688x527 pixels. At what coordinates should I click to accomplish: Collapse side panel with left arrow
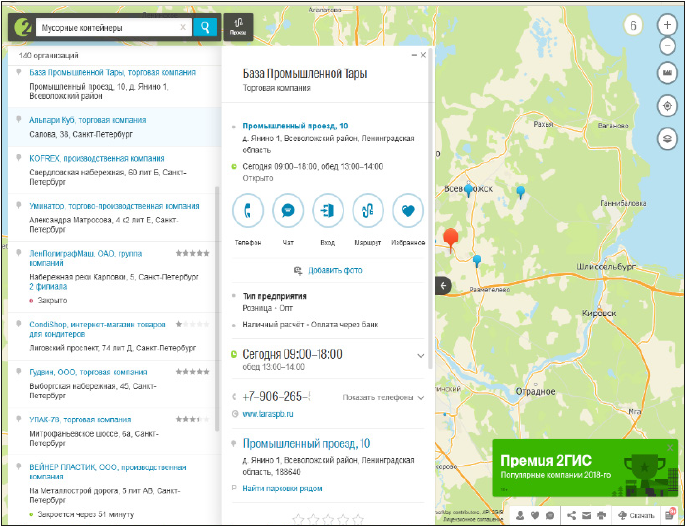click(444, 286)
